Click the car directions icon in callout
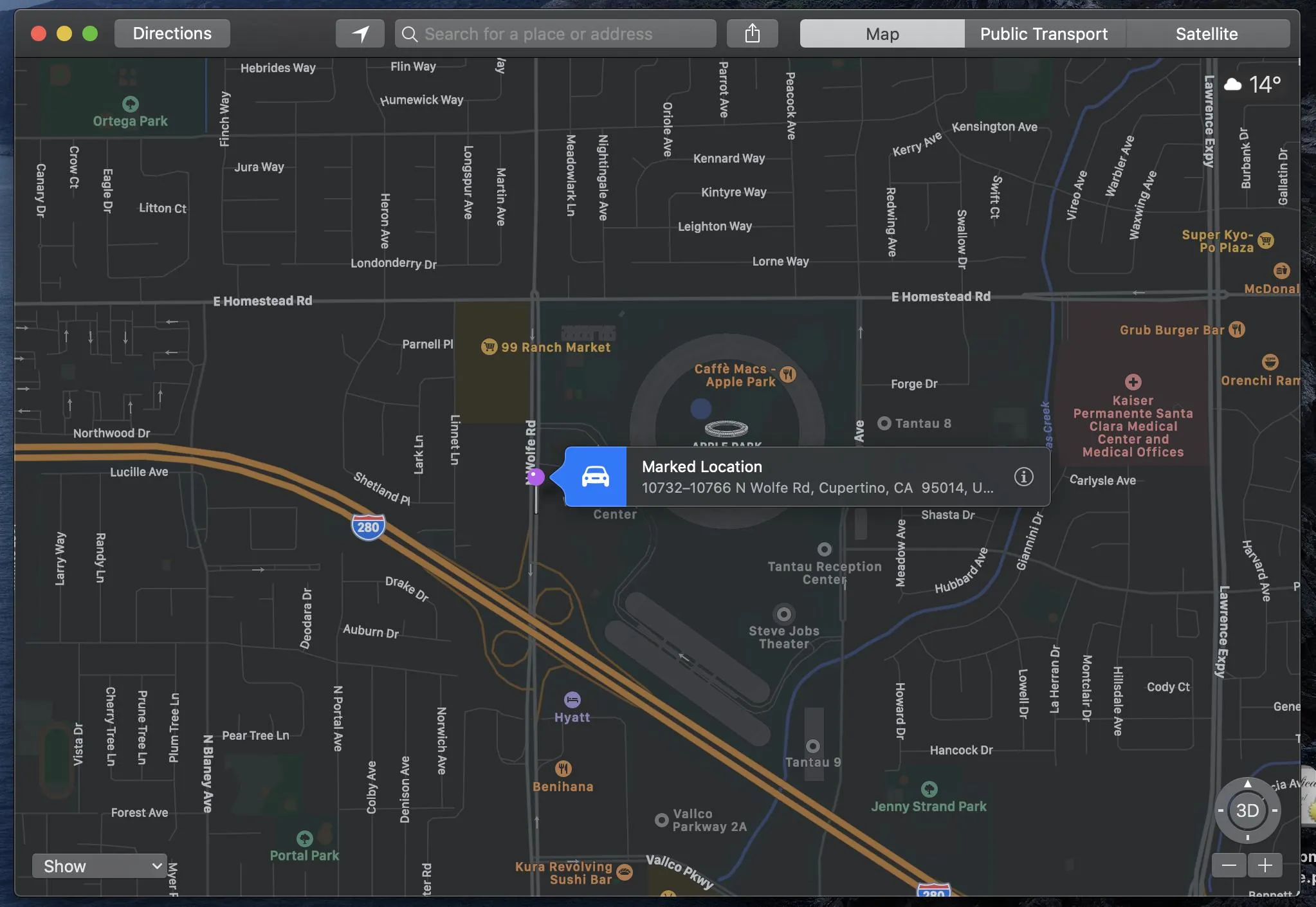1316x907 pixels. [x=595, y=477]
